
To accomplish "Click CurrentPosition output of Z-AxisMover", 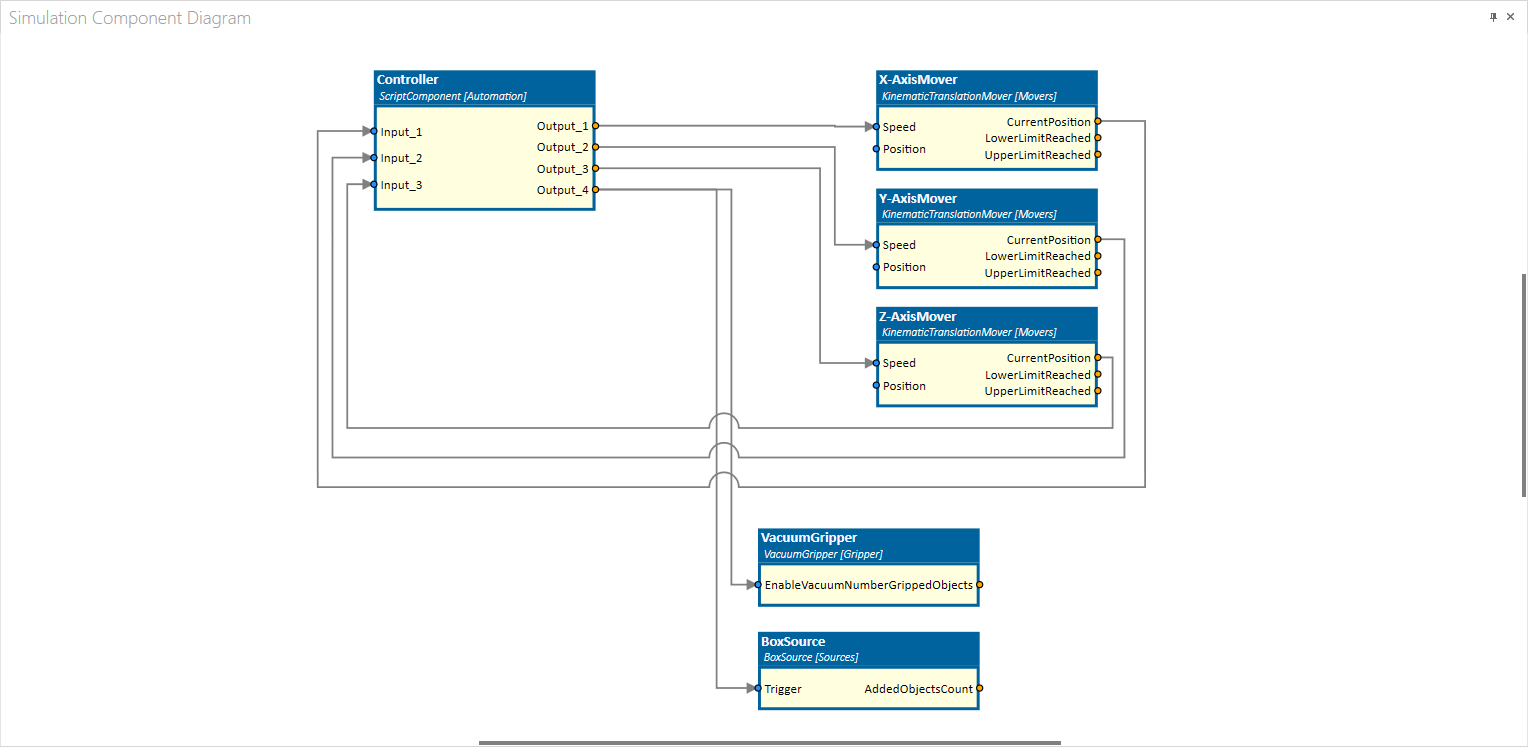I will 1098,358.
